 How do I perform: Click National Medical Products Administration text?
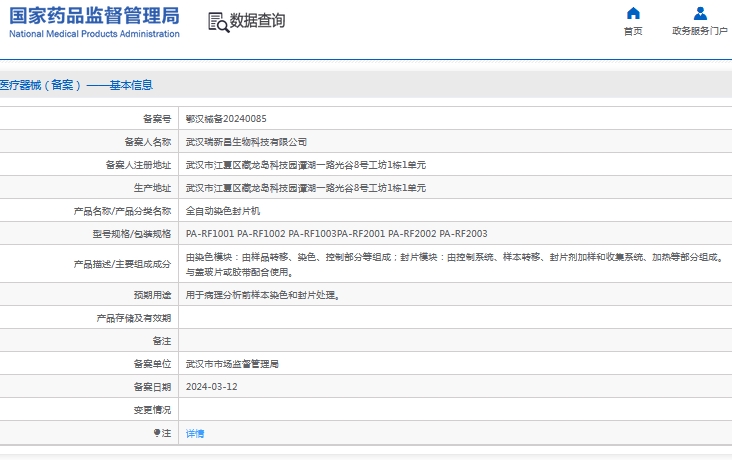(94, 34)
